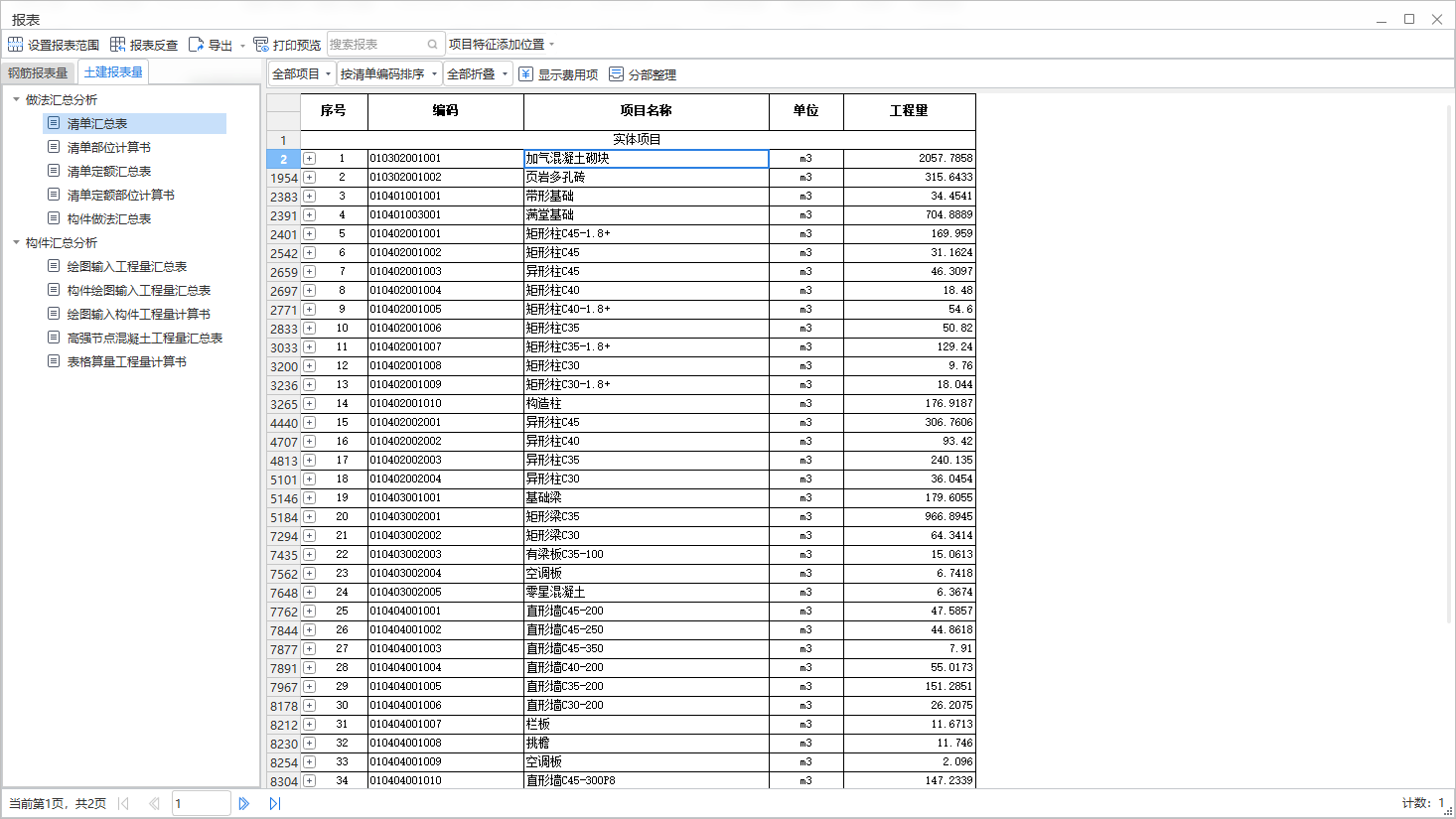Expand row 1 加气混凝土砌块
Viewport: 1456px width, 819px height.
click(309, 159)
